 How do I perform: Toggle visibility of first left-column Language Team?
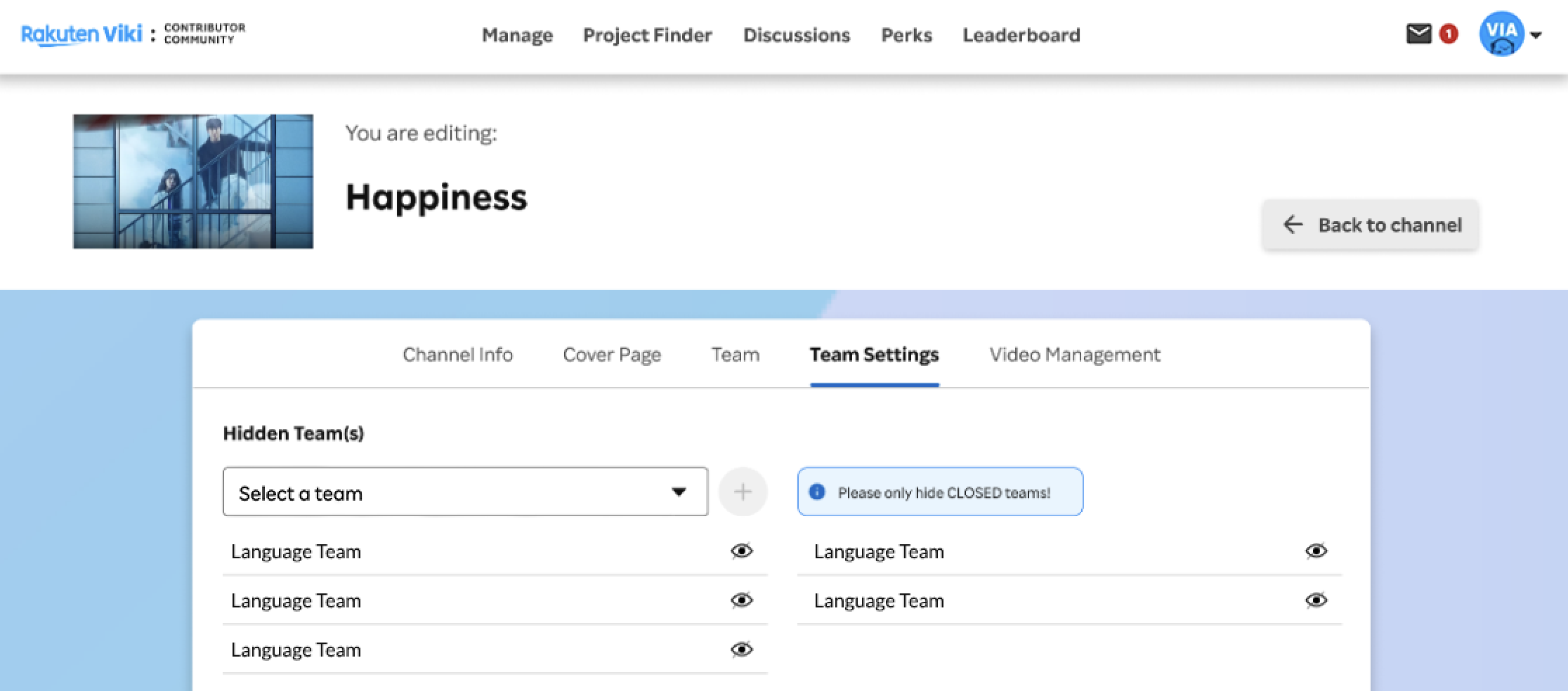tap(742, 551)
